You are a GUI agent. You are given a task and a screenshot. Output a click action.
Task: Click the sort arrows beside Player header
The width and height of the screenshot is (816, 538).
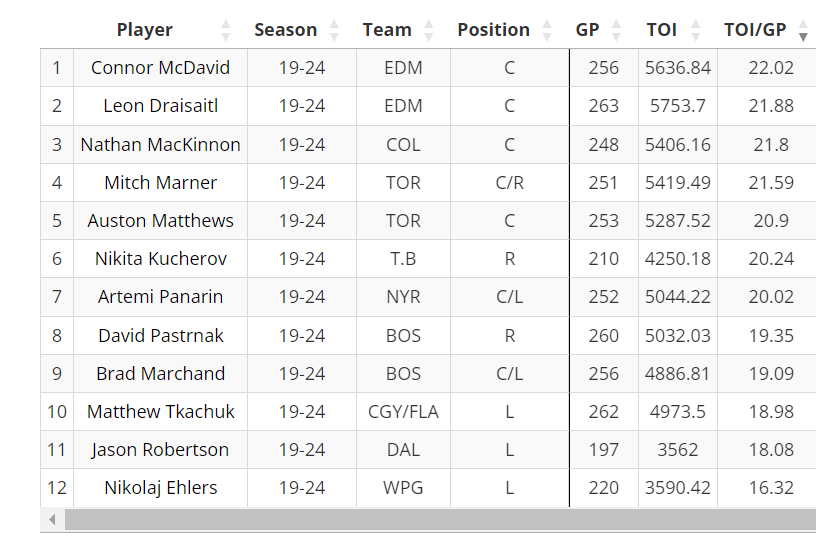coord(226,30)
